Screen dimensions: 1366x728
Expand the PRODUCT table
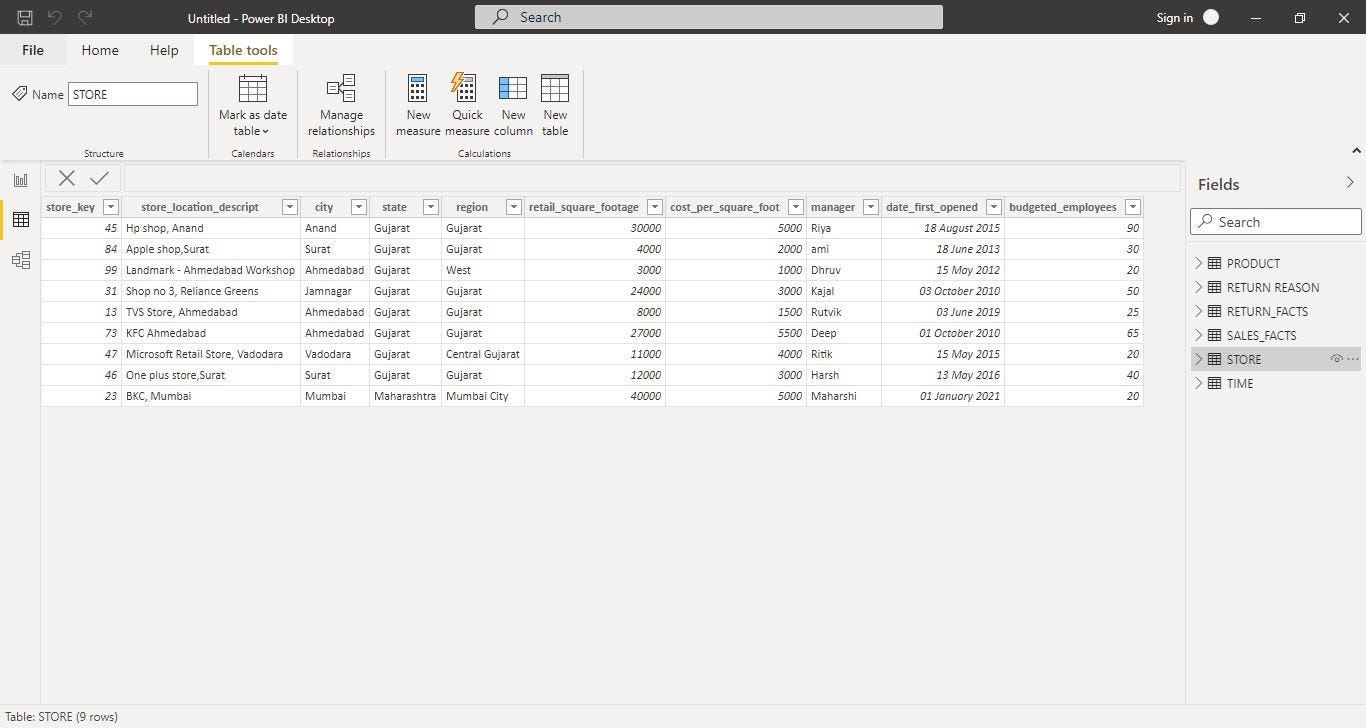(x=1198, y=263)
